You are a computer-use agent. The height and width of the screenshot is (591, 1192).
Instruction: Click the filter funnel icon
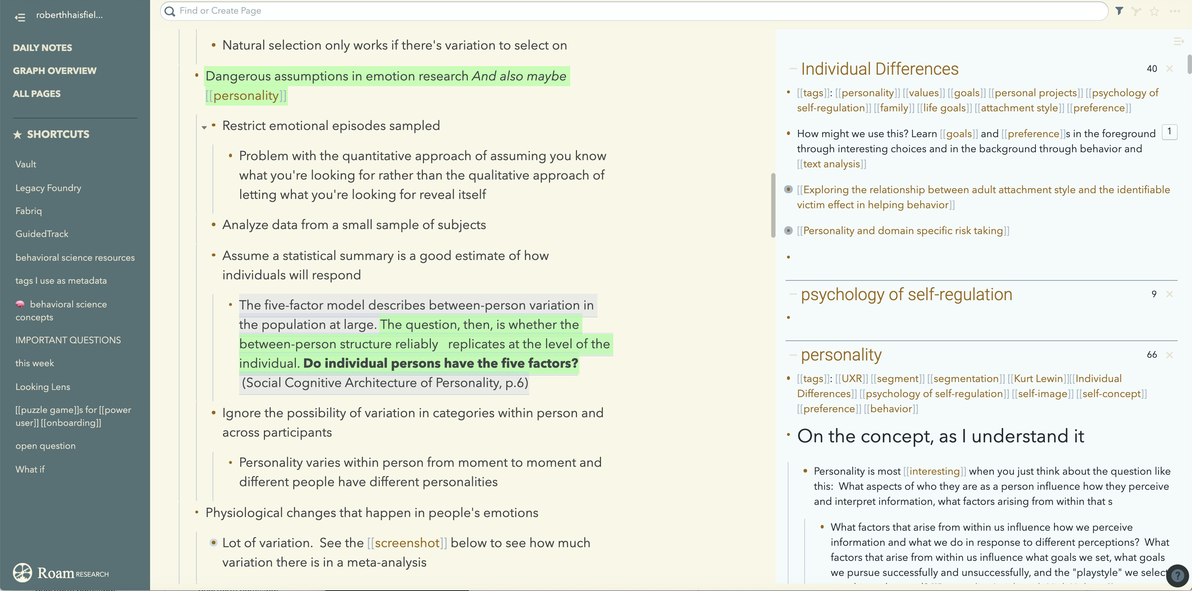pos(1119,11)
